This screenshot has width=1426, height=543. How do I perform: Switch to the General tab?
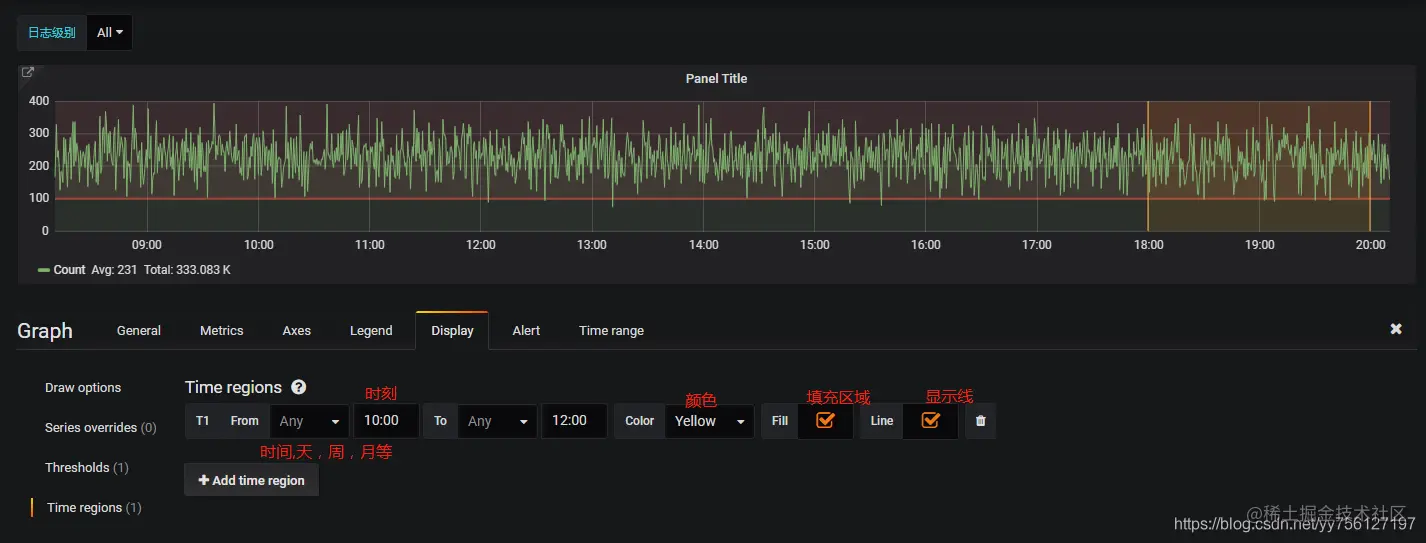[139, 331]
